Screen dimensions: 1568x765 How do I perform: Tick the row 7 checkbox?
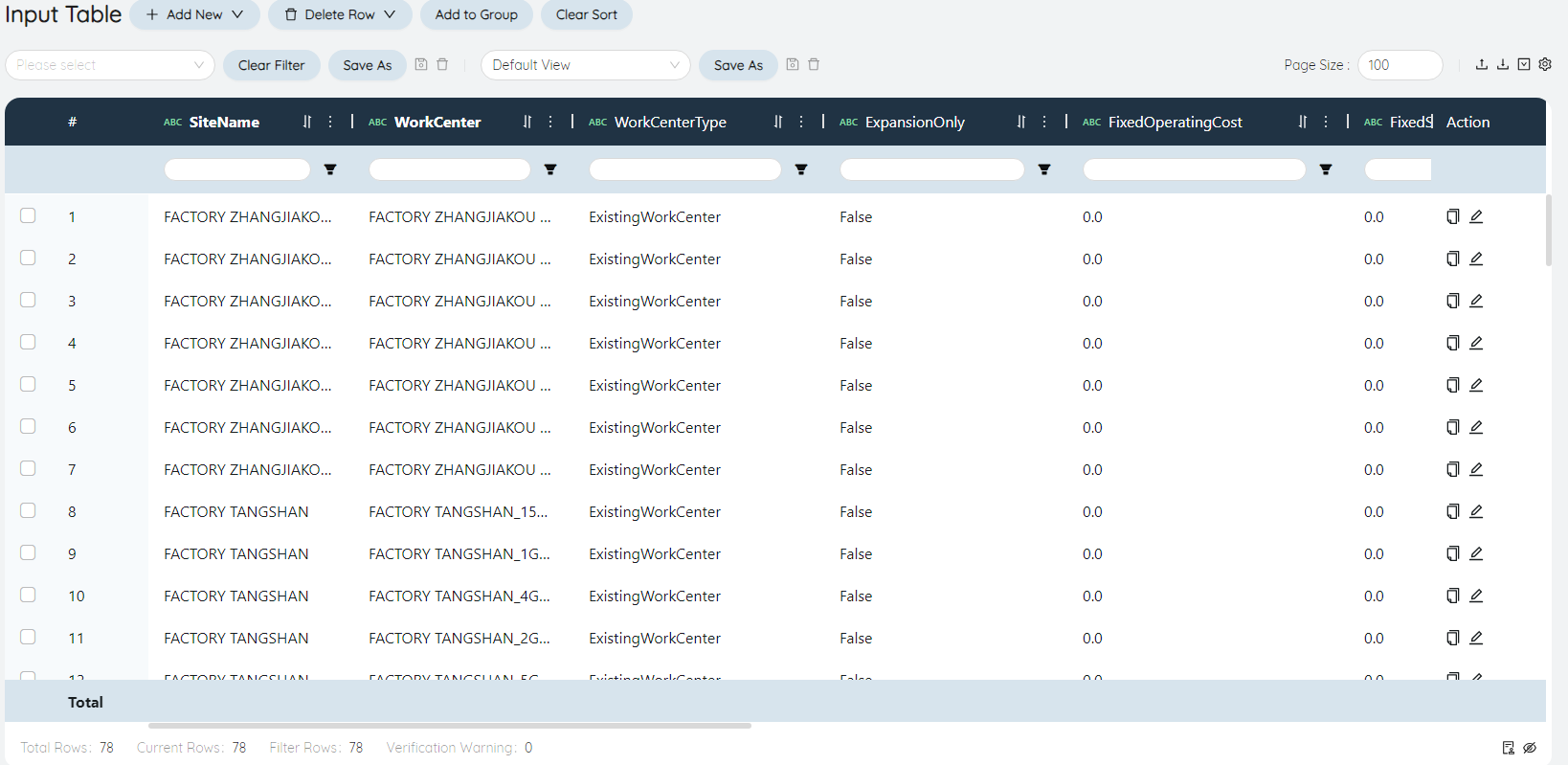click(x=28, y=468)
